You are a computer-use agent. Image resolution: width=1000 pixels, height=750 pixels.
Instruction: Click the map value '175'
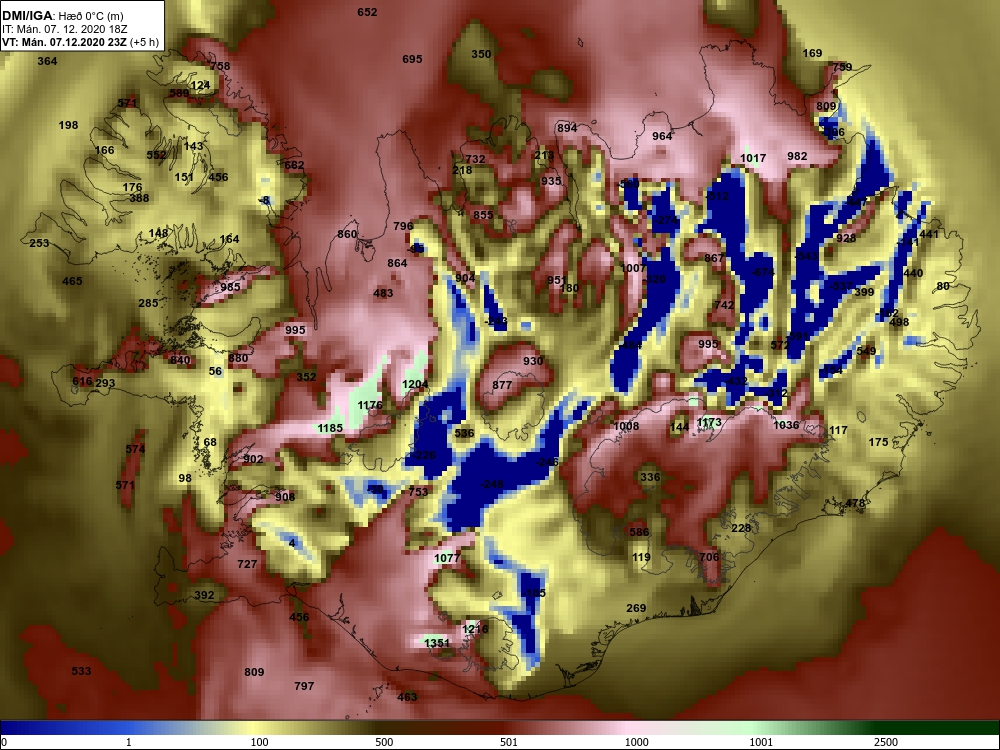(x=878, y=442)
